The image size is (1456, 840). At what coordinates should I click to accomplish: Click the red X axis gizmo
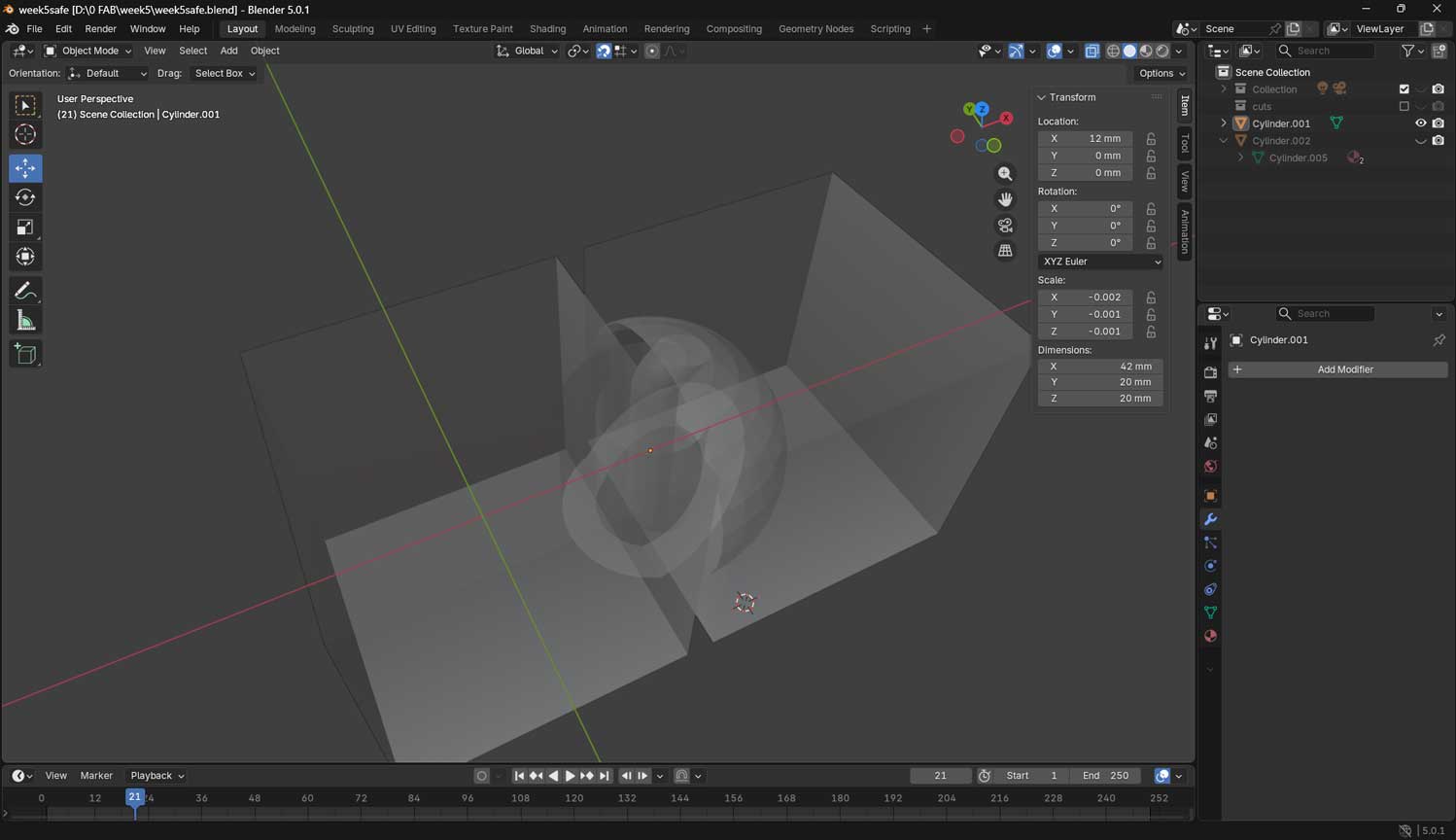[x=1006, y=118]
